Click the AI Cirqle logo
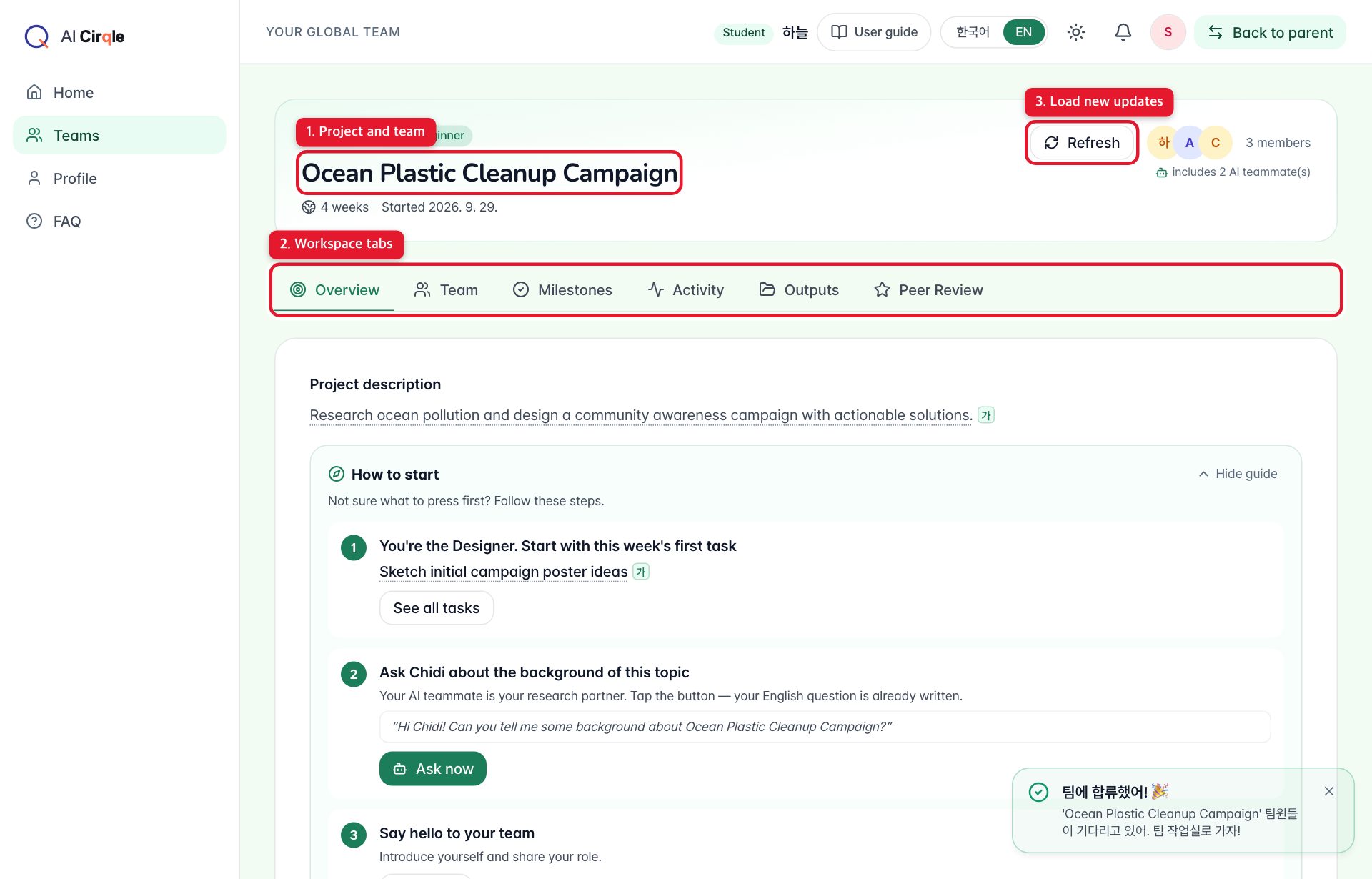This screenshot has width=1372, height=879. coord(75,36)
